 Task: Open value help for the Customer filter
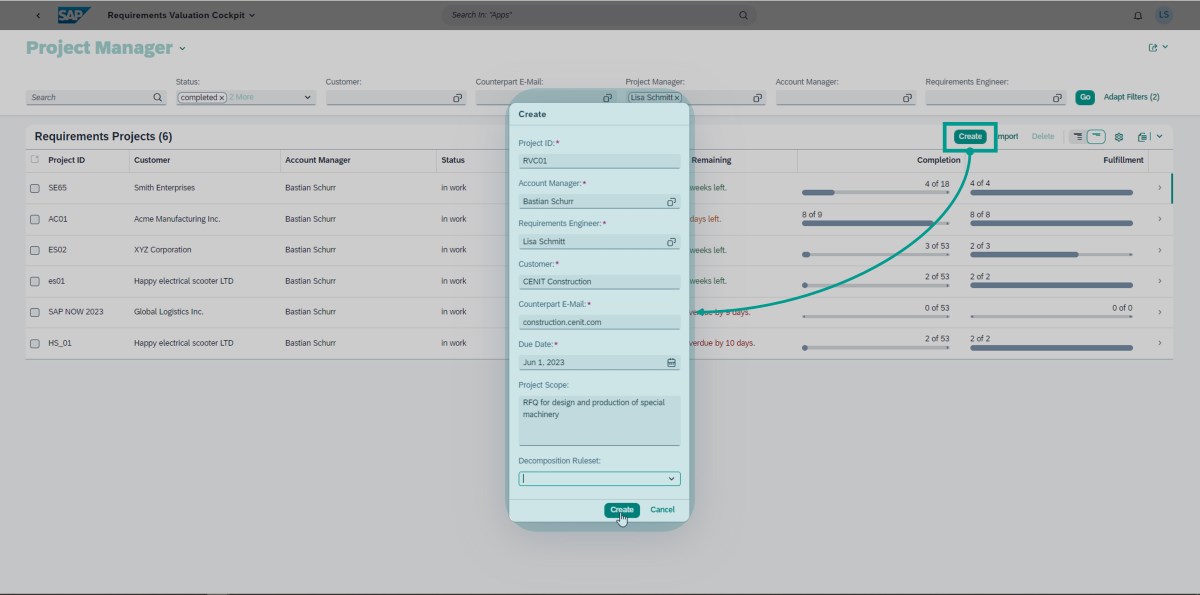(457, 98)
